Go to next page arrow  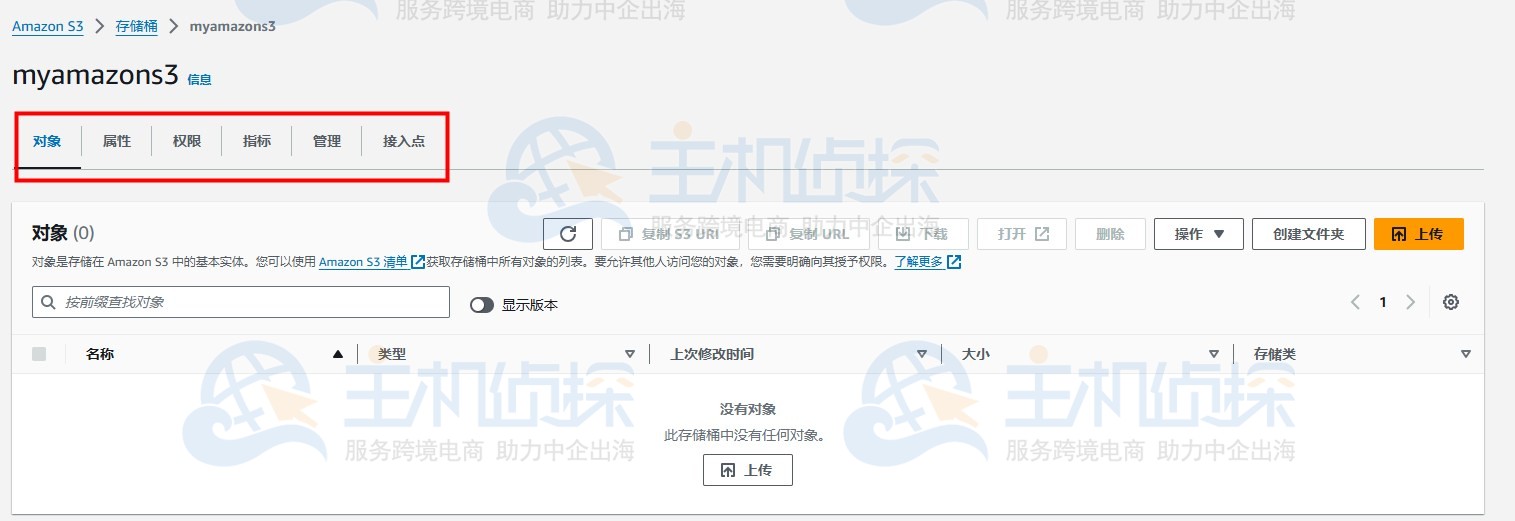click(1411, 302)
